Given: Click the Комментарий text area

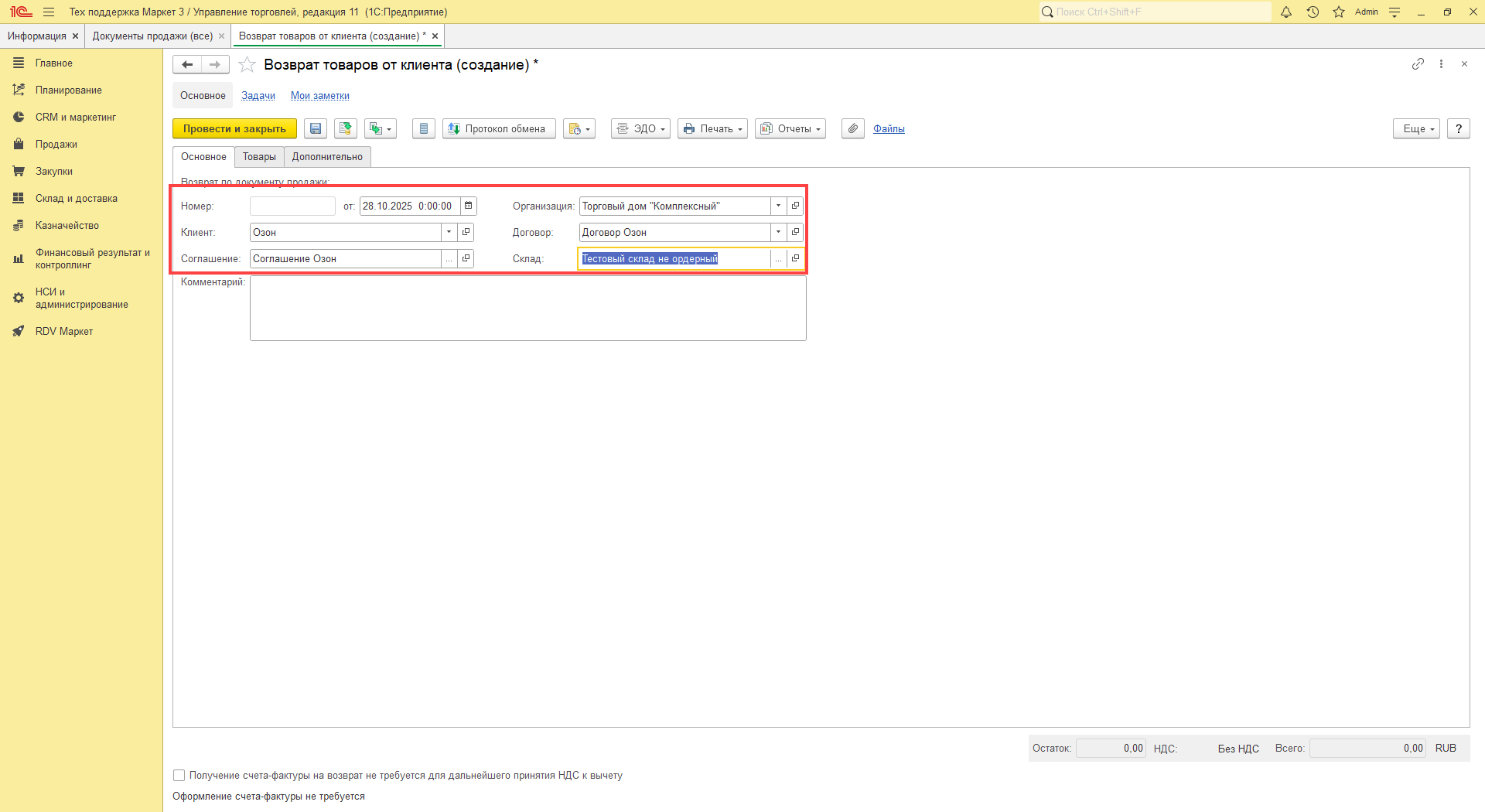Looking at the screenshot, I should (527, 309).
